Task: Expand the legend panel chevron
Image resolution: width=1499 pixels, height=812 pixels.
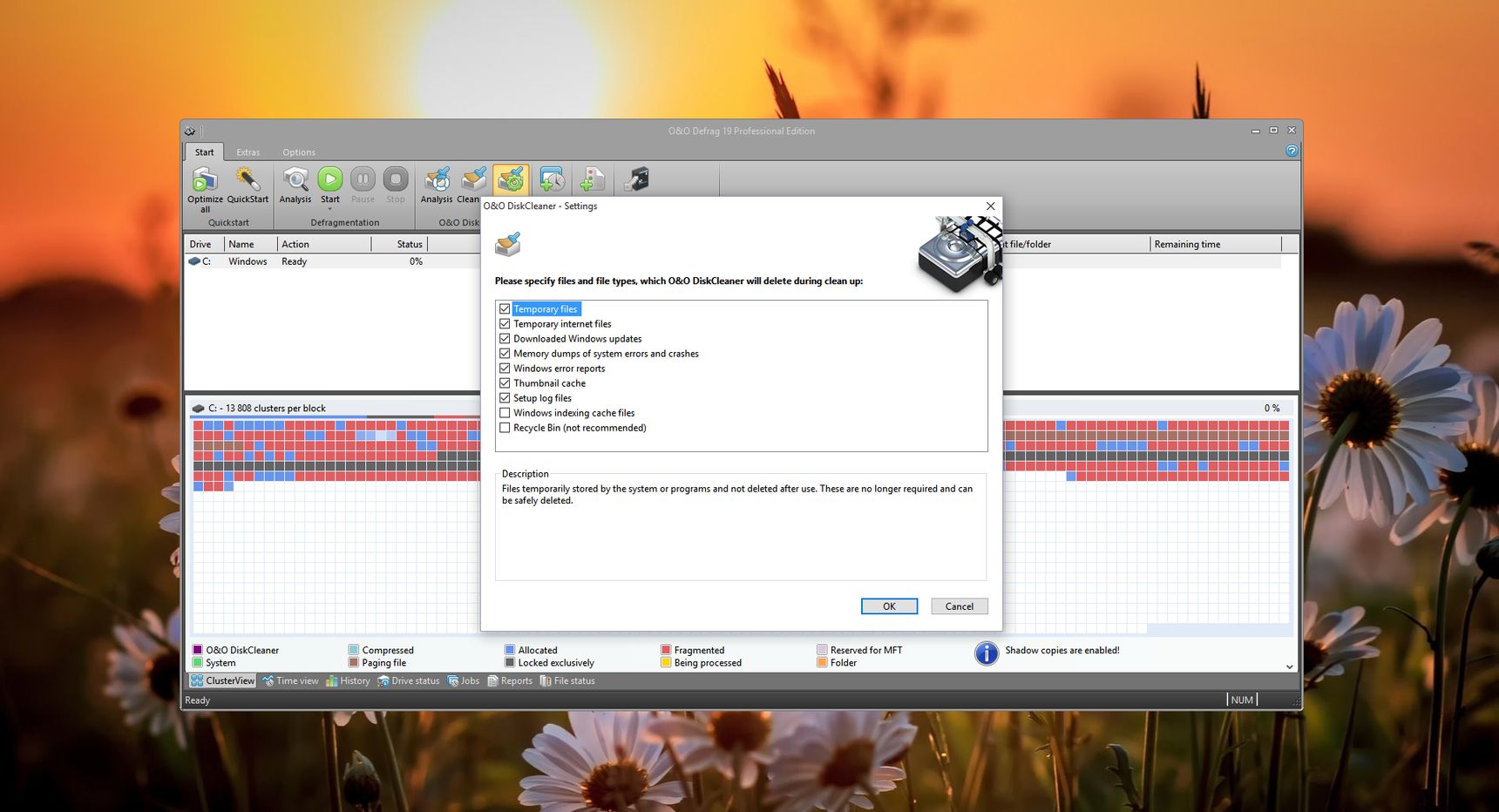Action: click(1290, 667)
